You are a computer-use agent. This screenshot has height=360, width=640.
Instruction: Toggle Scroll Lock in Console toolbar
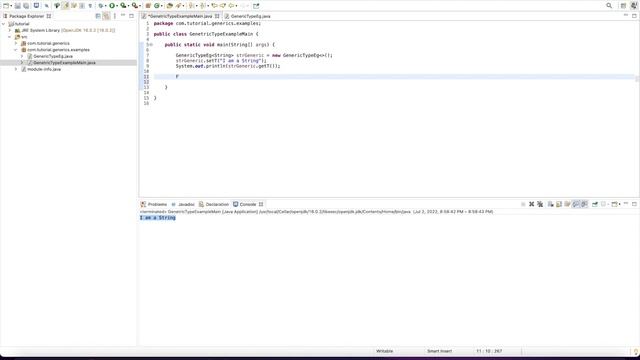click(x=559, y=204)
